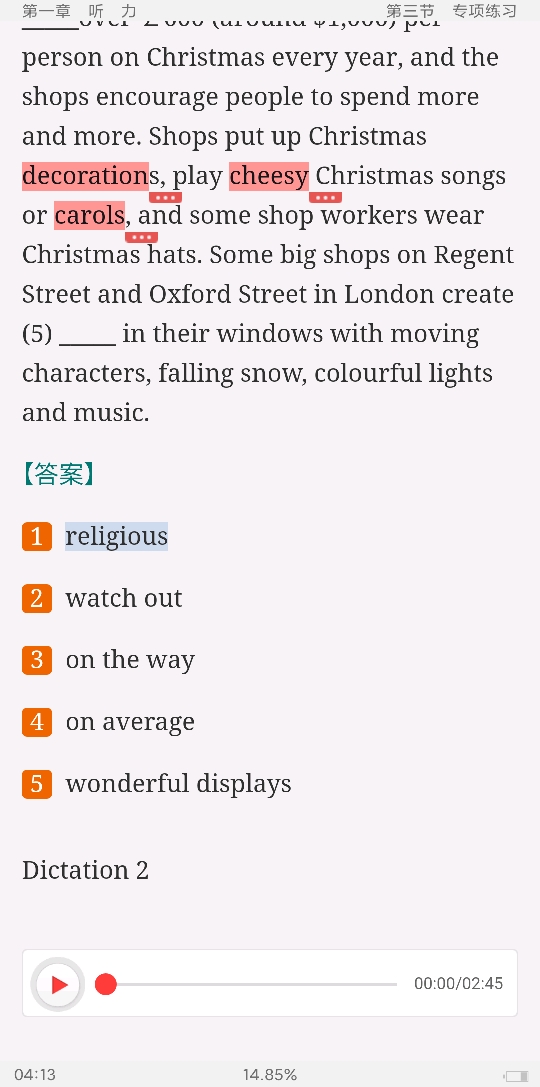
Task: Select answer number 3 badge
Action: [37, 660]
